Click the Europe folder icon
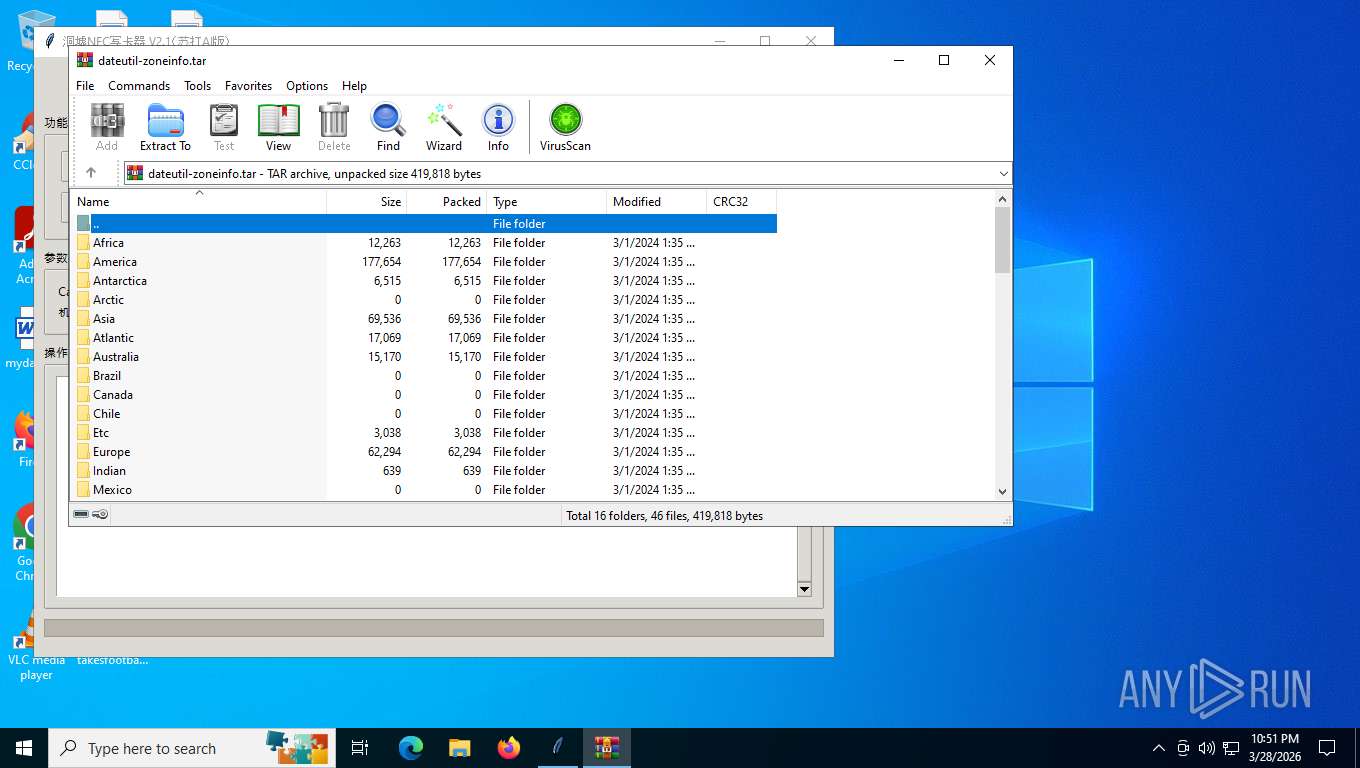 coord(83,452)
